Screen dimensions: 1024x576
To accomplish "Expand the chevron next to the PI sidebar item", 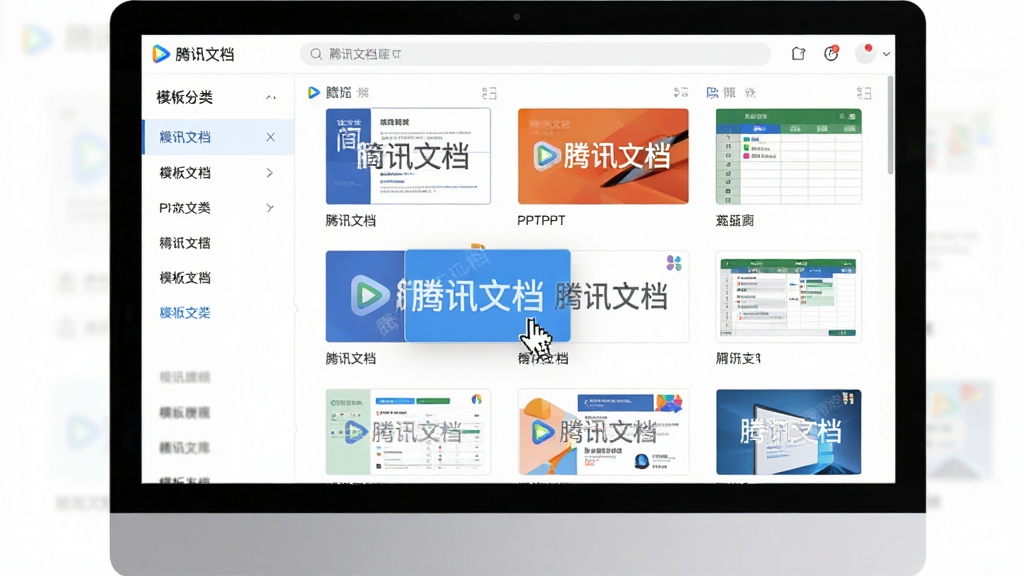I will (270, 208).
